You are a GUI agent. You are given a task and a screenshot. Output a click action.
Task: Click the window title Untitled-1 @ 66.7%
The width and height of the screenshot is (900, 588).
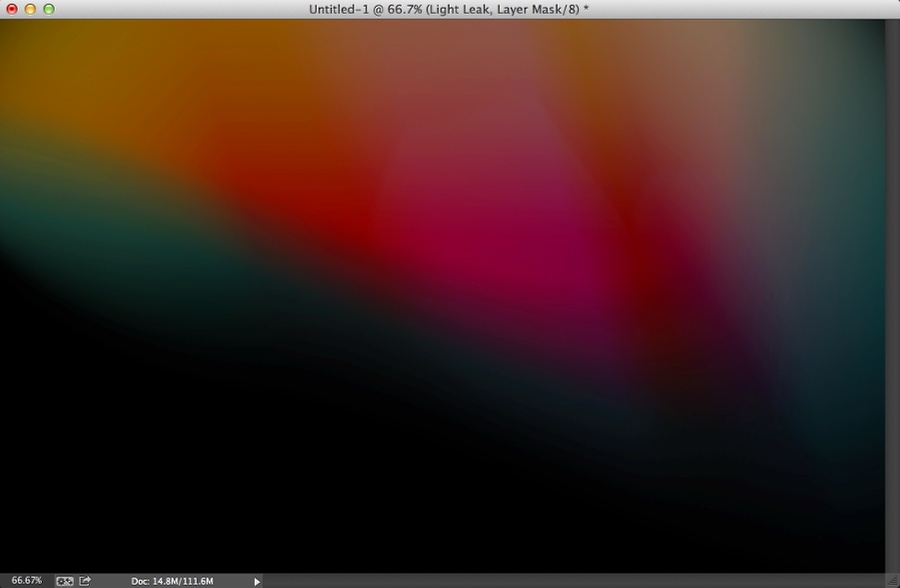[449, 9]
